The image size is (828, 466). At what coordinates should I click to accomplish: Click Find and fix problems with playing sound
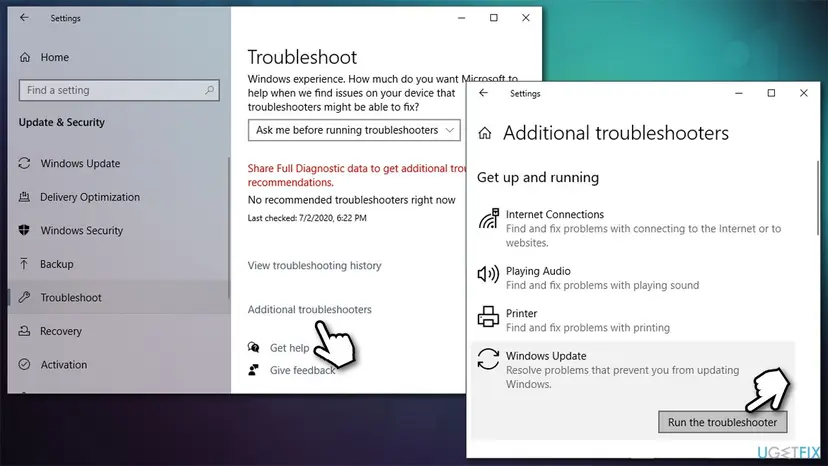[603, 285]
